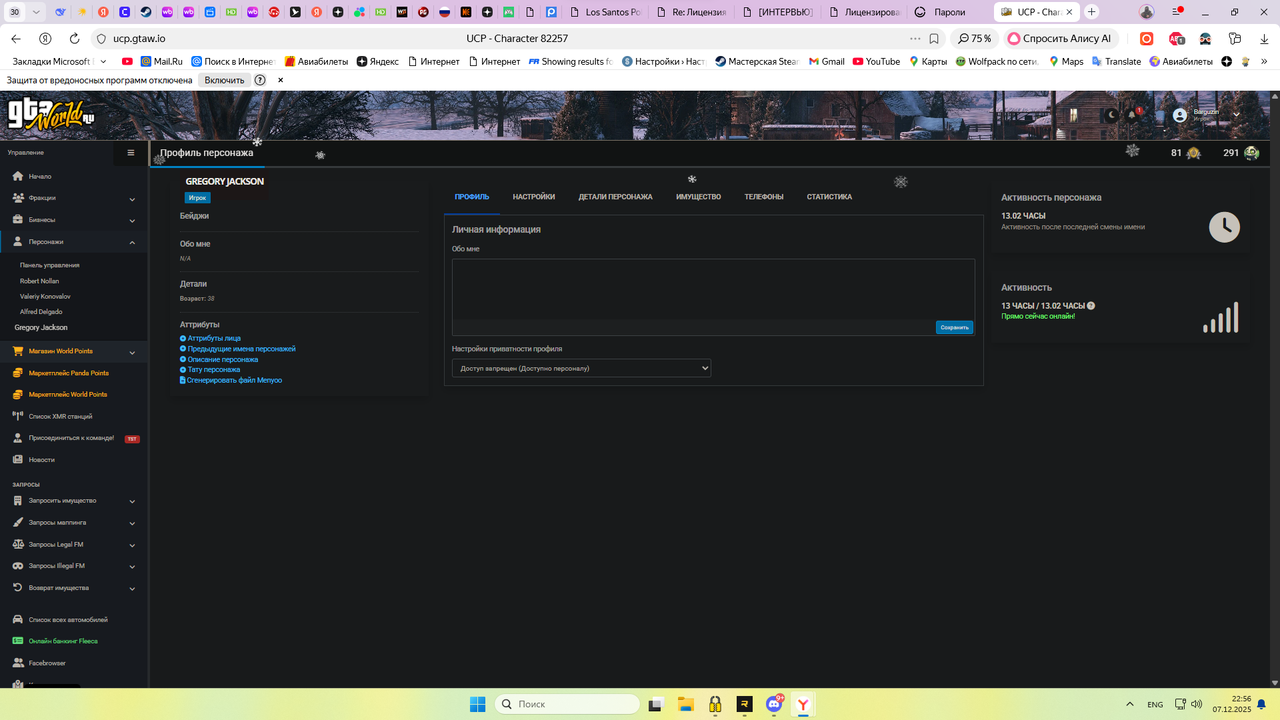
Task: Click the bookmark icon in the address bar
Action: pos(934,38)
